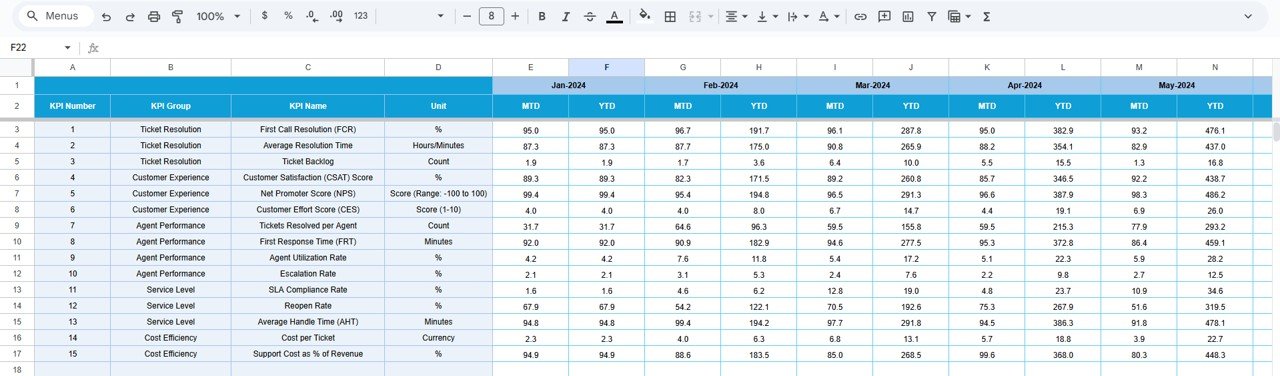Select SLA Compliance Rate cell
This screenshot has height=376, width=1280.
click(307, 289)
